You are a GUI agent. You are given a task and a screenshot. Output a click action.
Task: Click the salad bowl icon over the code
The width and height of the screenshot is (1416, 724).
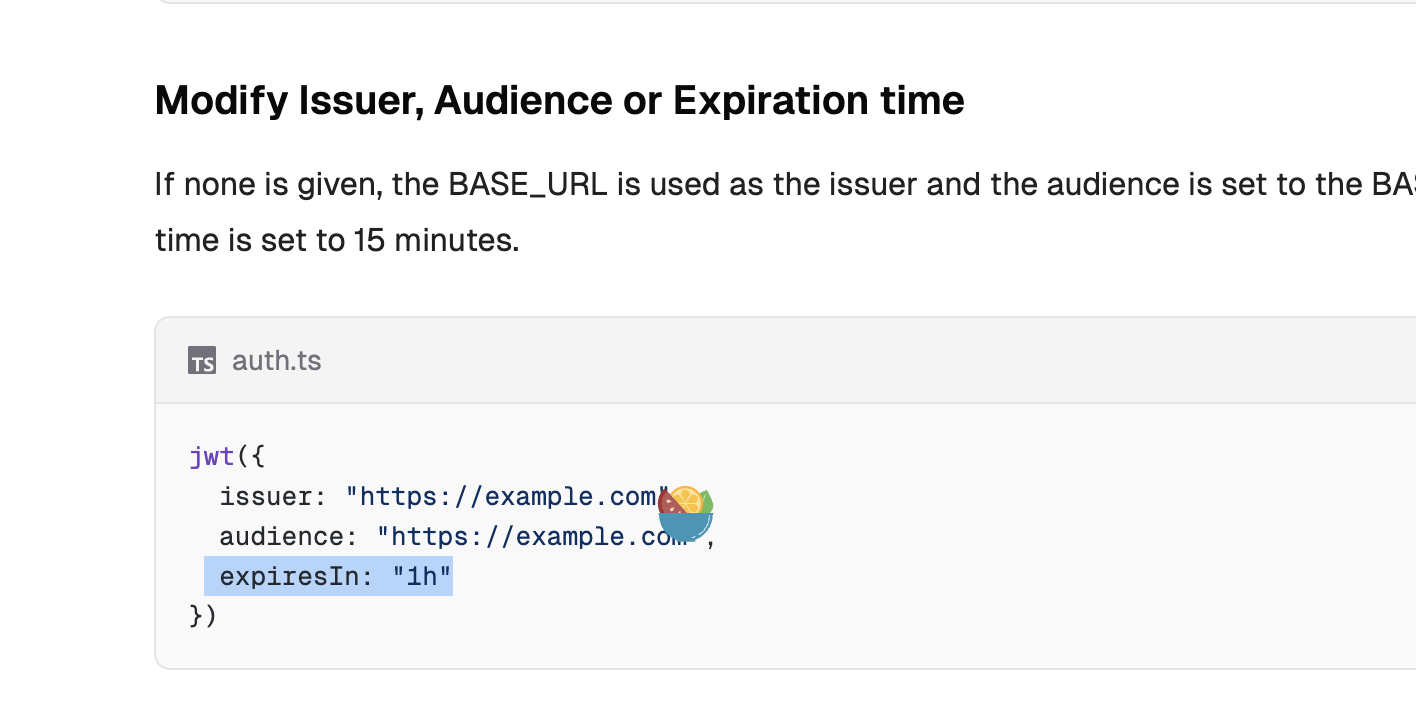[686, 514]
